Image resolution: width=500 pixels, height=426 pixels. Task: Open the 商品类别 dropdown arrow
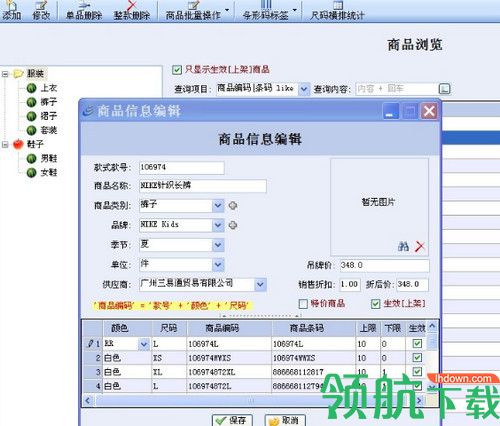click(218, 206)
